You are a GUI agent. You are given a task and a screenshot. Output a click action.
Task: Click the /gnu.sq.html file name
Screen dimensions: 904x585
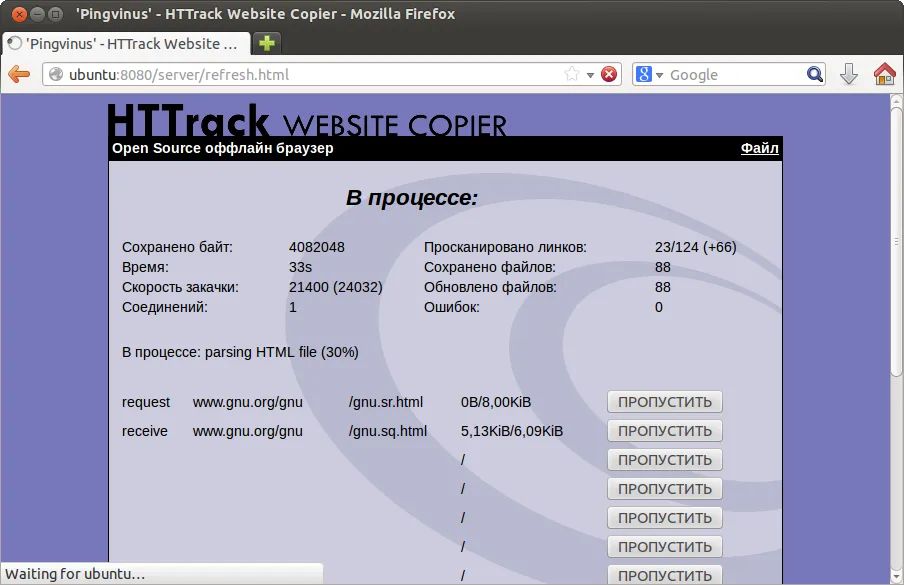(387, 431)
